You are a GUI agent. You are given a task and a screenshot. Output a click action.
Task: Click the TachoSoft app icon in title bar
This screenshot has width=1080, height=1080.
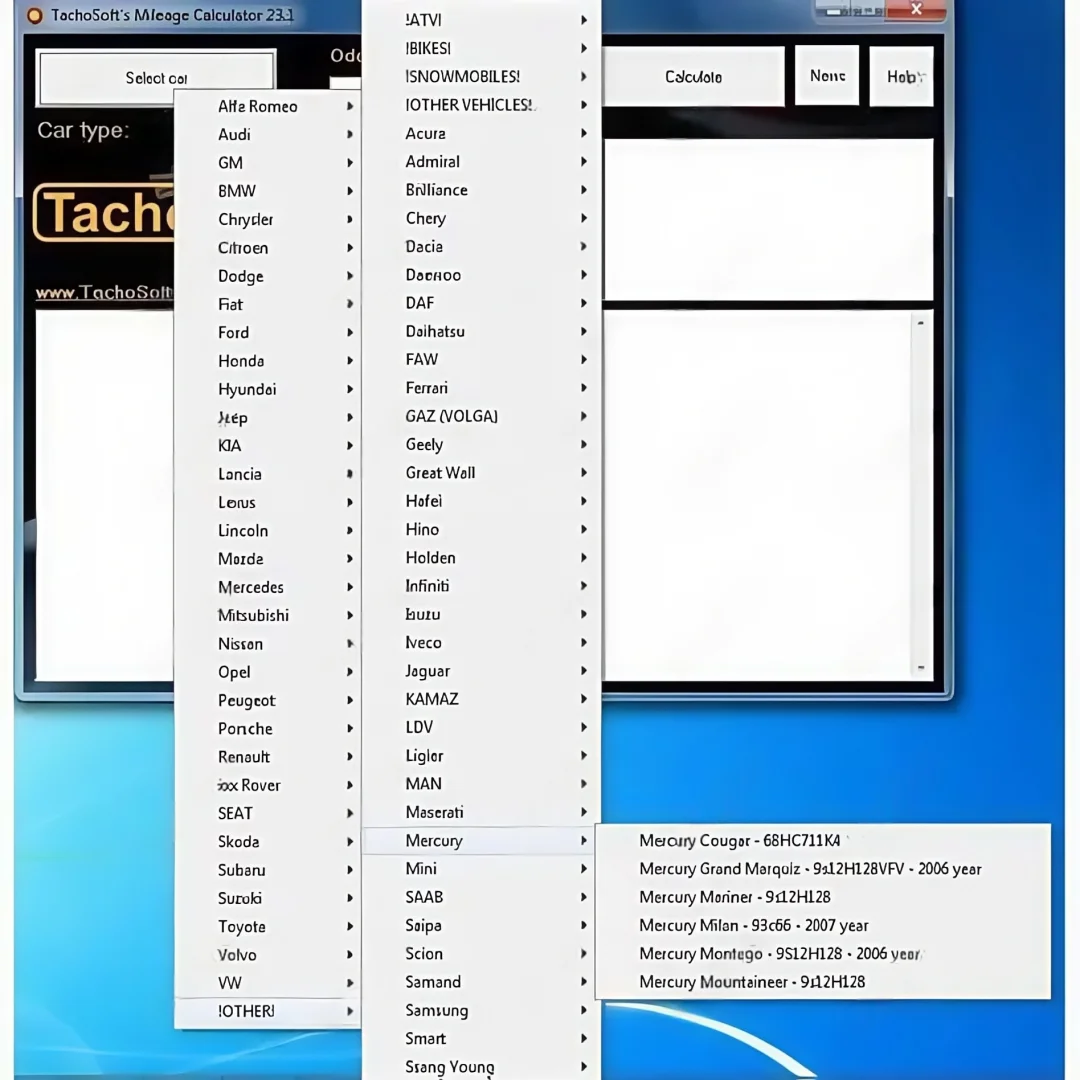click(x=34, y=15)
